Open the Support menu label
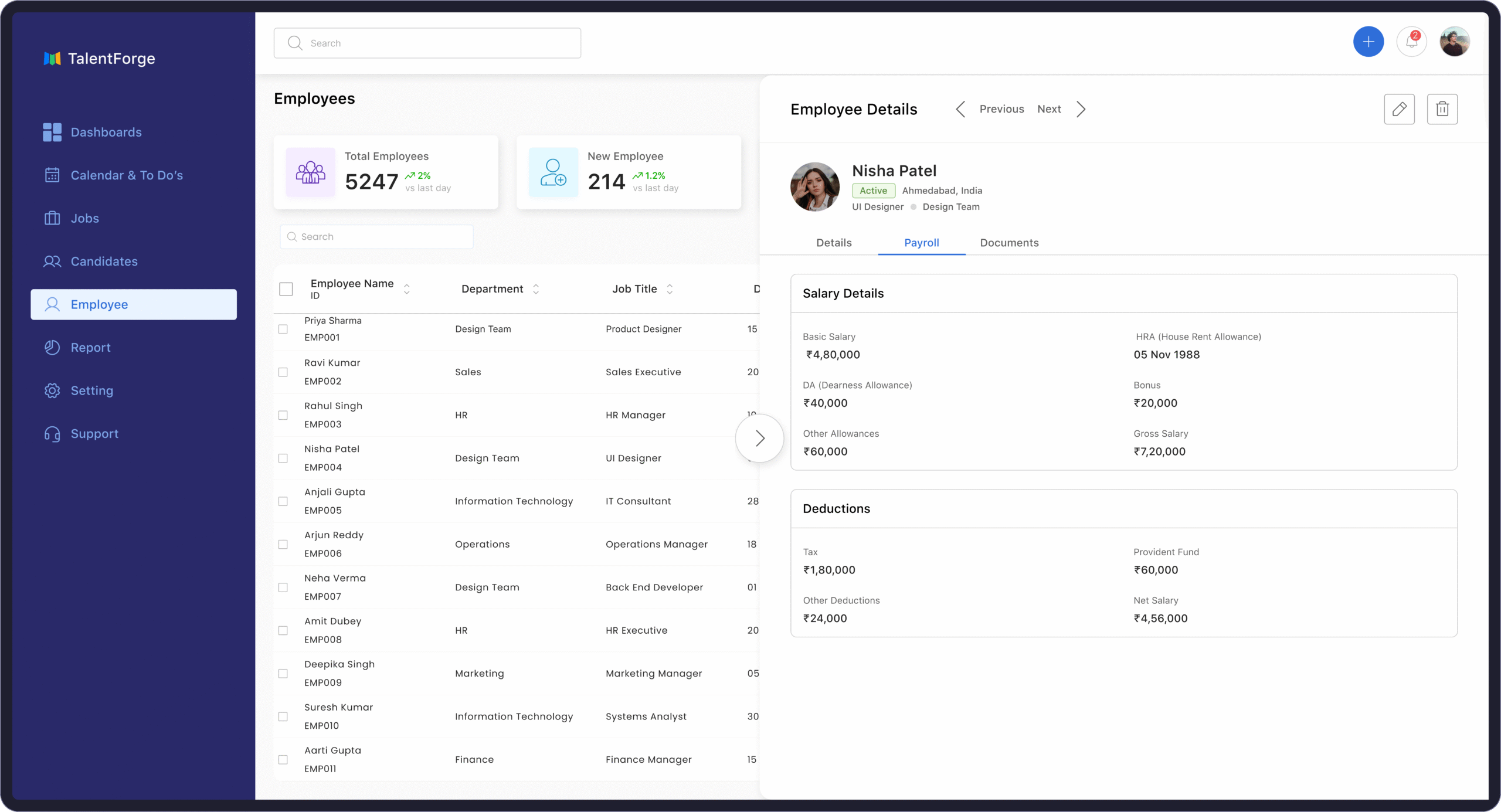This screenshot has width=1501, height=812. pos(94,434)
